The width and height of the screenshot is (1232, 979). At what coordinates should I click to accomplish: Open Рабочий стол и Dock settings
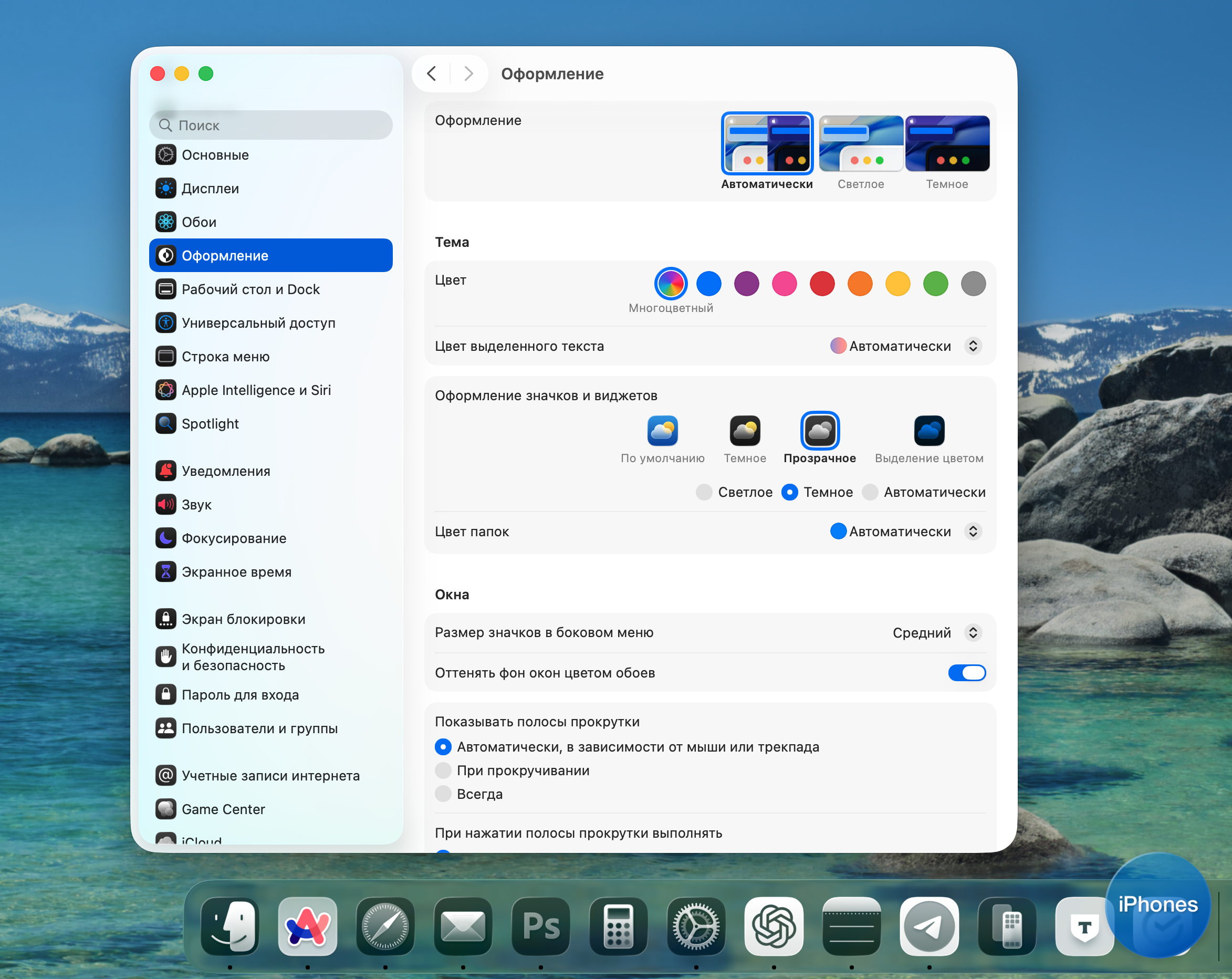pyautogui.click(x=250, y=289)
